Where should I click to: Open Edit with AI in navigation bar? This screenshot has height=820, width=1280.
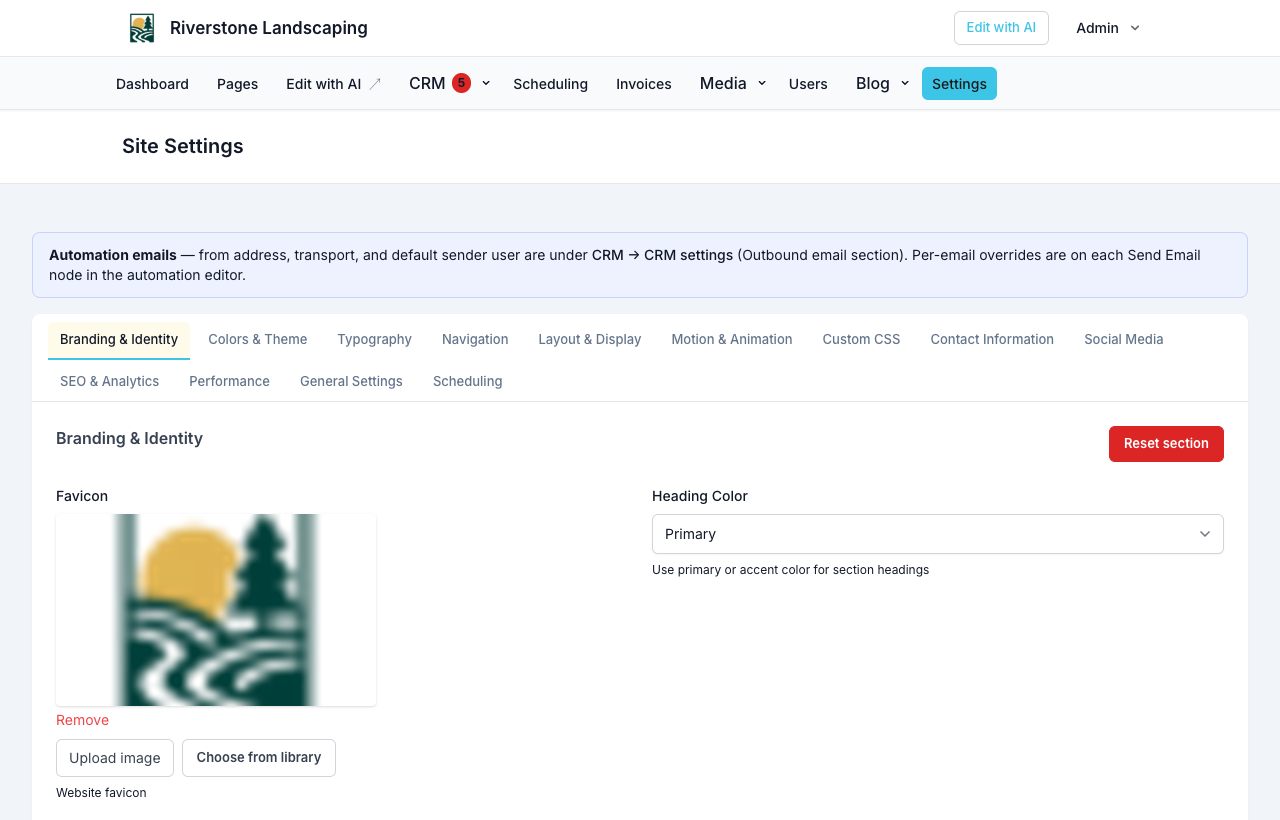click(x=333, y=84)
